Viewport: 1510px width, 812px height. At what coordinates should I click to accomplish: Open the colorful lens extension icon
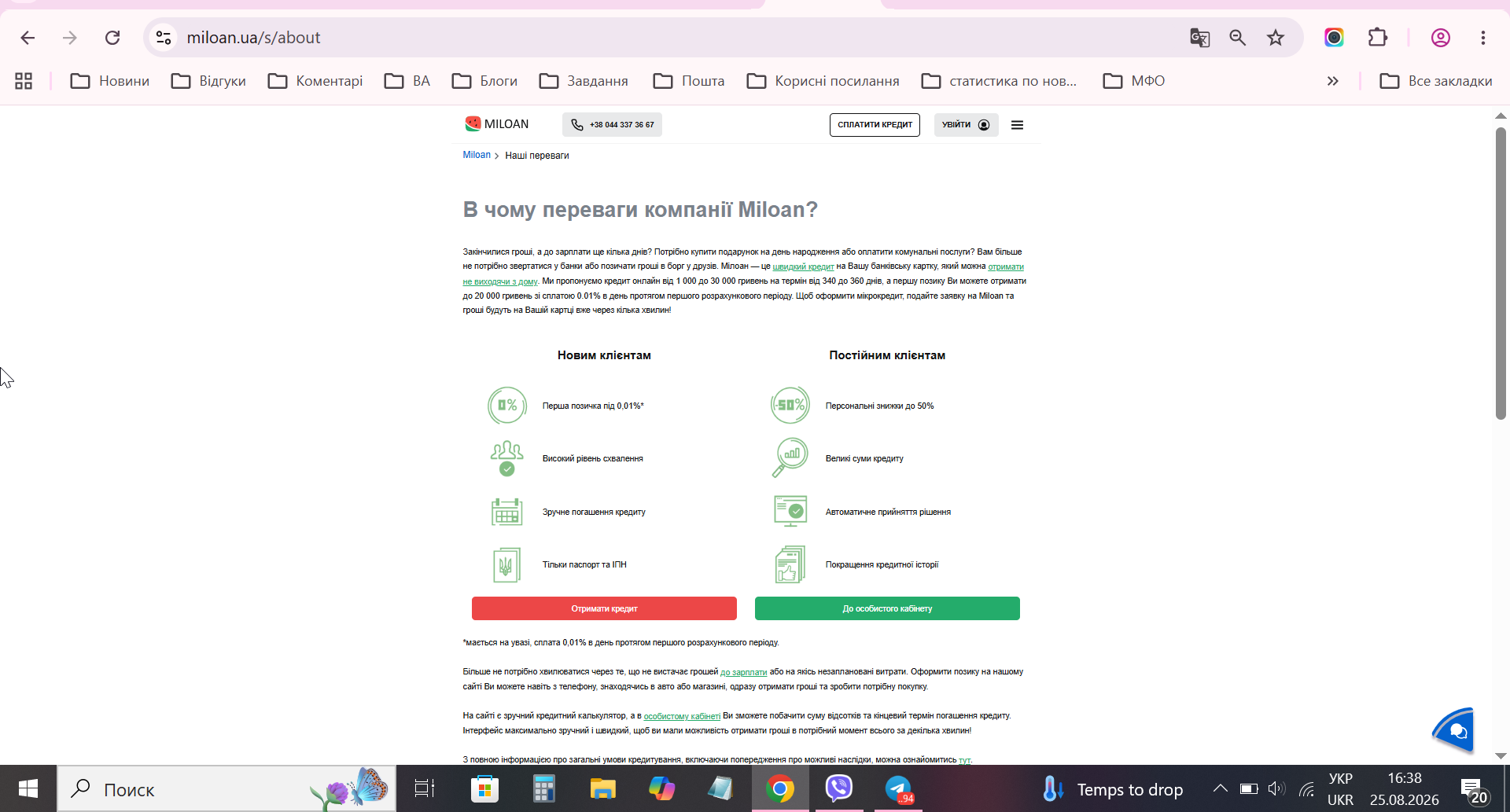tap(1334, 38)
